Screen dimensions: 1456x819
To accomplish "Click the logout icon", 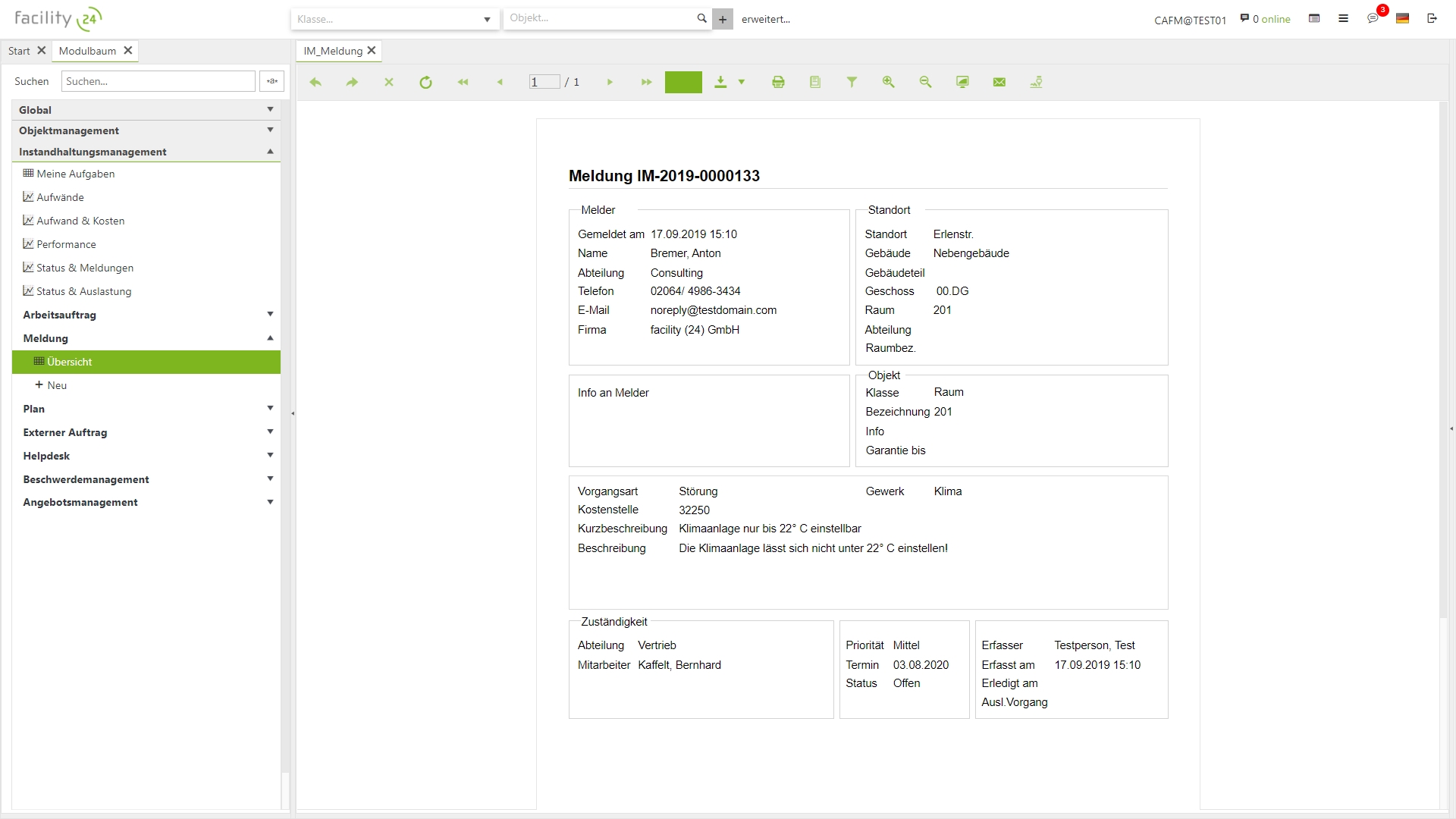I will click(x=1432, y=18).
